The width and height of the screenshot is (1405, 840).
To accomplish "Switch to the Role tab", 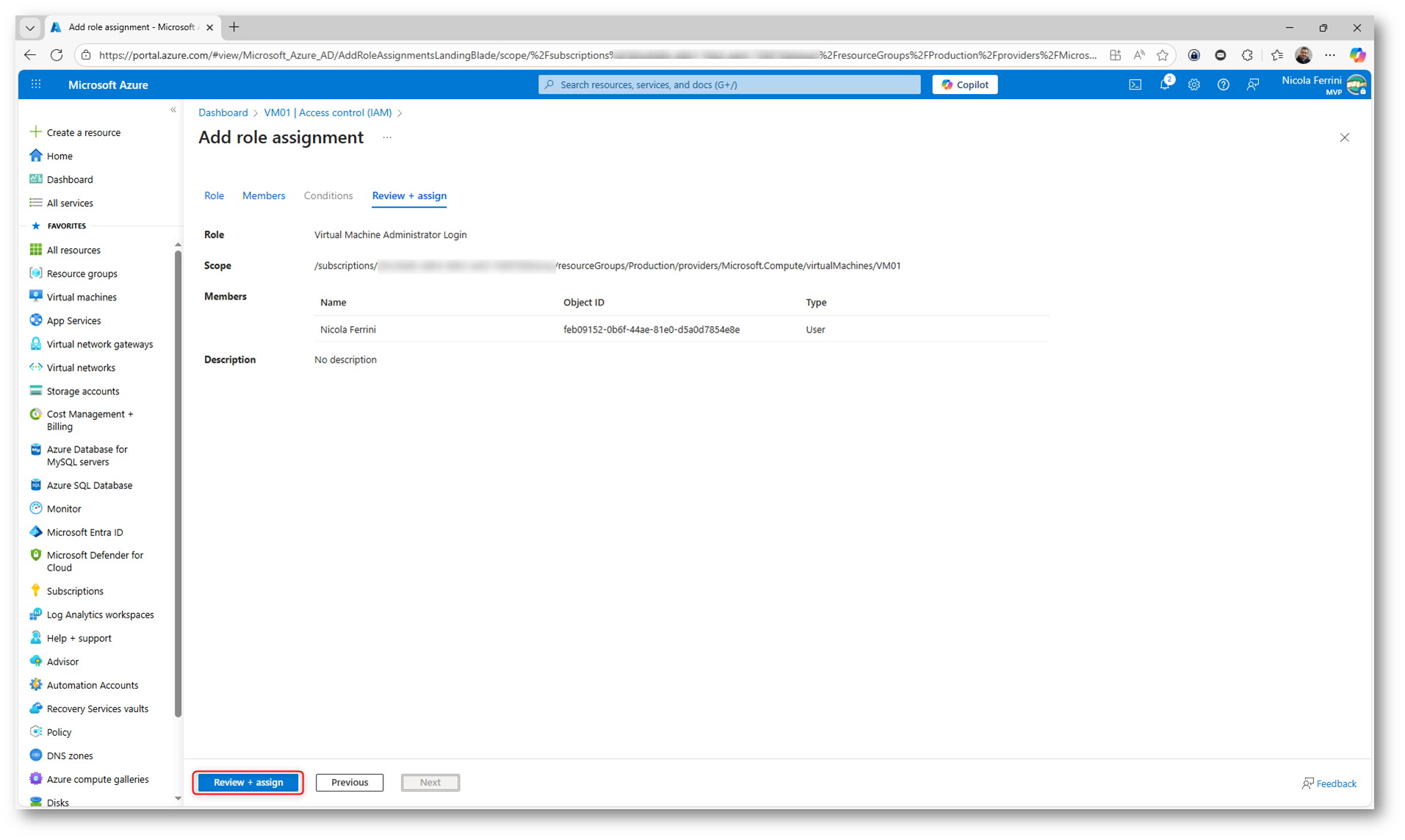I will [214, 195].
